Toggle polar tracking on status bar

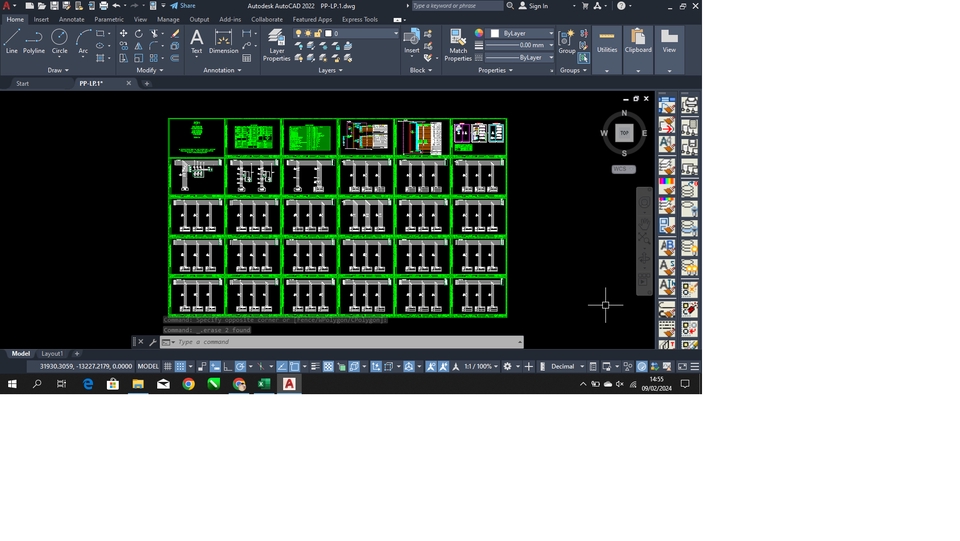coord(240,367)
